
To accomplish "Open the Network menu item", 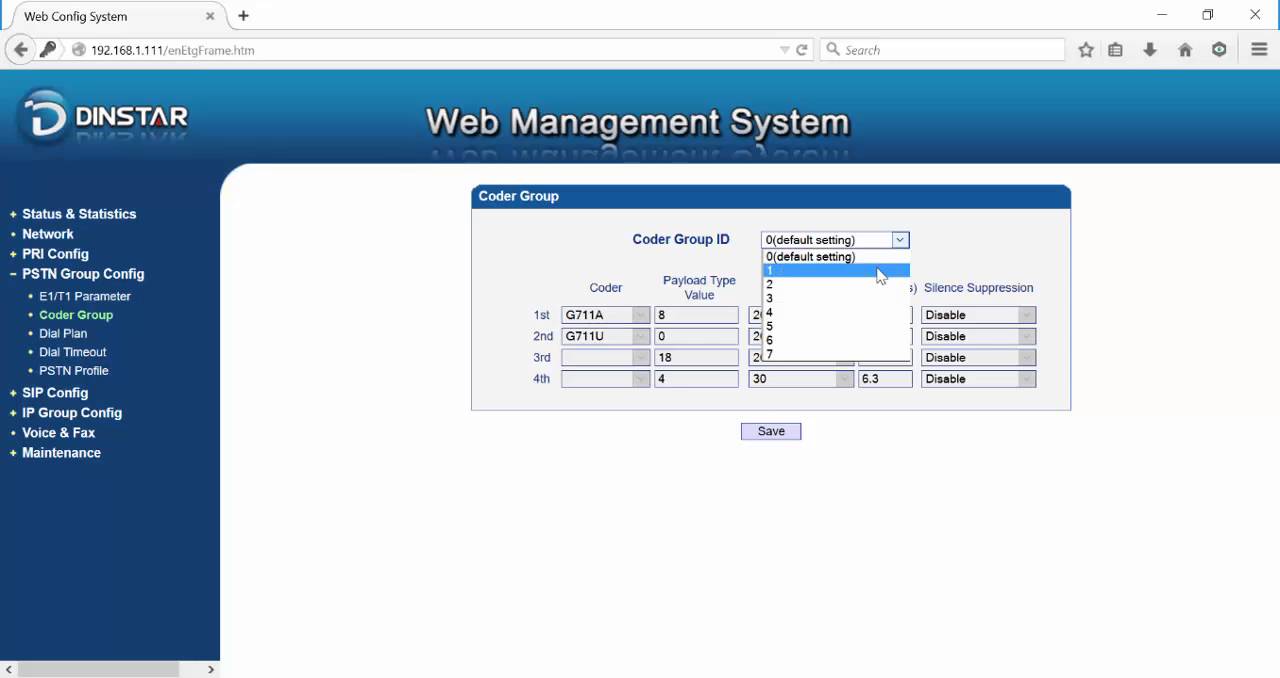I will tap(48, 234).
